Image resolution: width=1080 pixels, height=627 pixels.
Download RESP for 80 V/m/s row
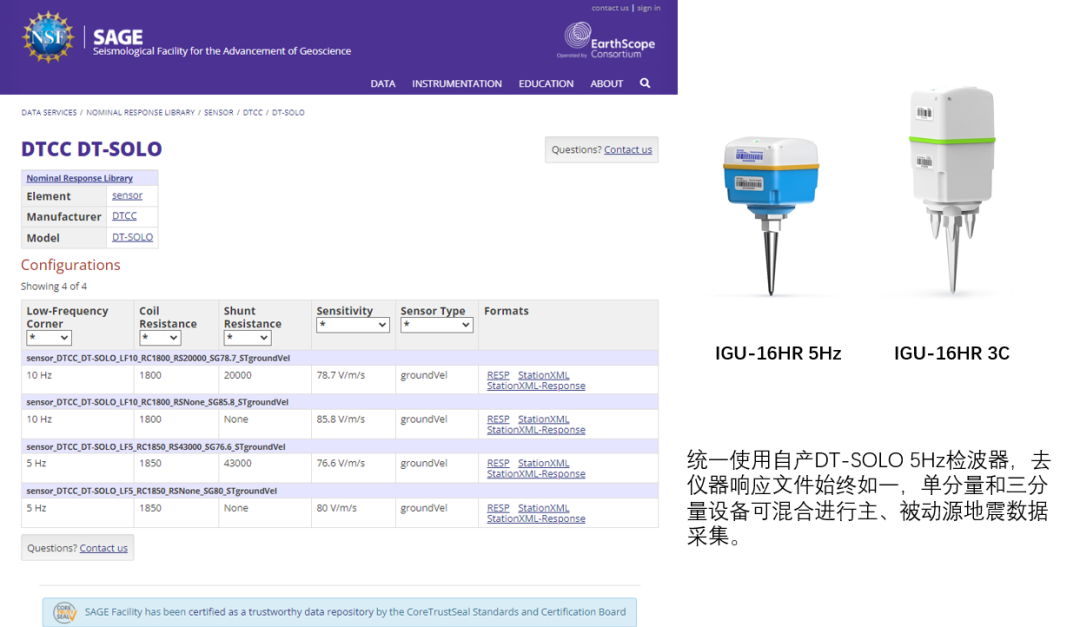coord(498,508)
